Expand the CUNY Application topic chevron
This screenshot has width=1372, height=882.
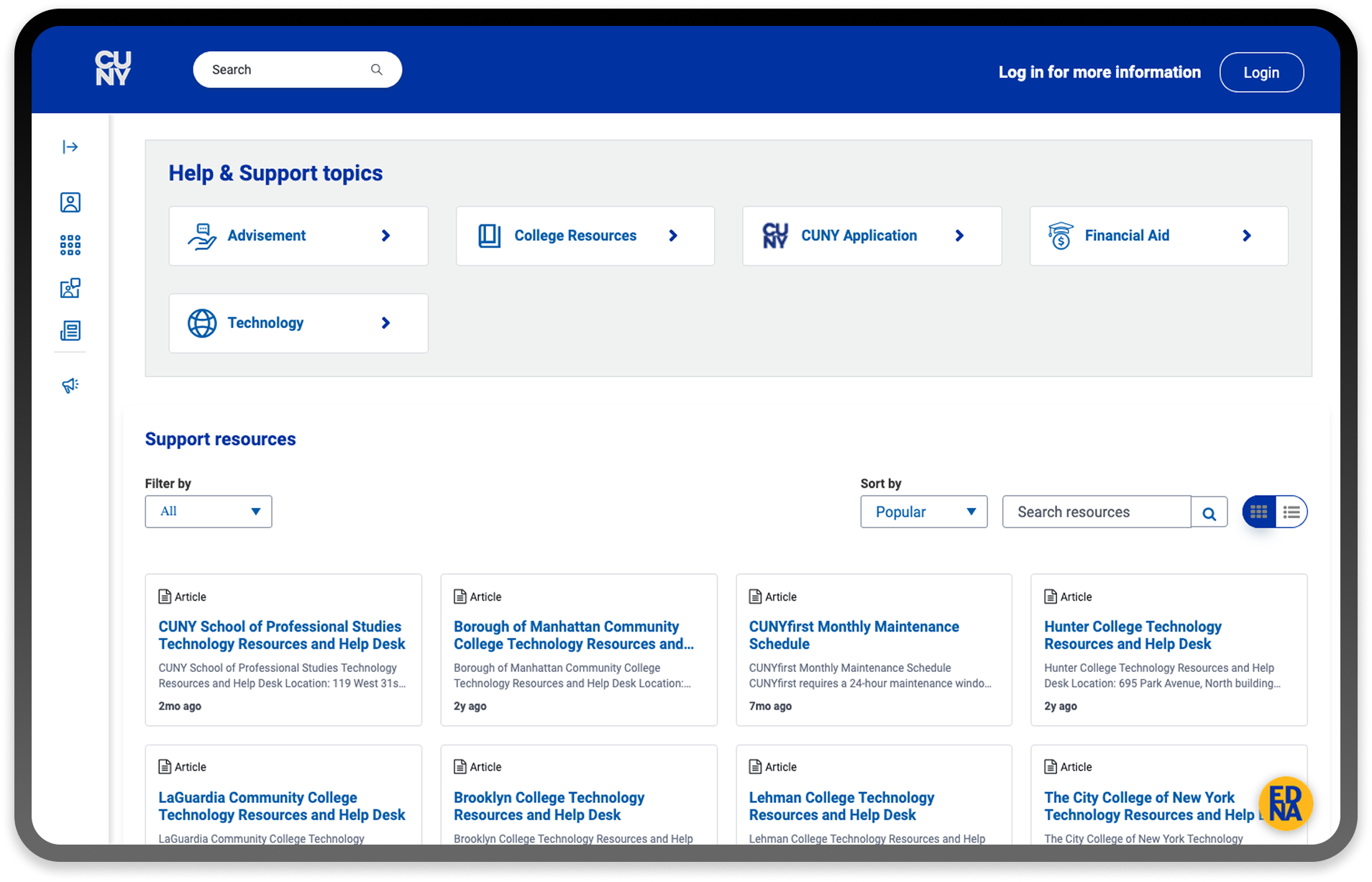tap(959, 236)
